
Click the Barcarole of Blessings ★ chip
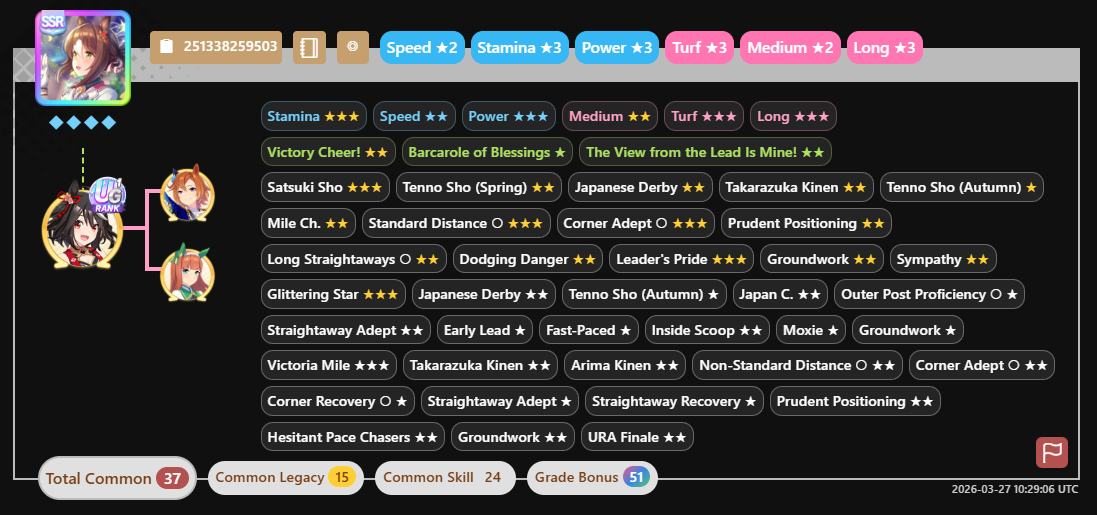487,152
